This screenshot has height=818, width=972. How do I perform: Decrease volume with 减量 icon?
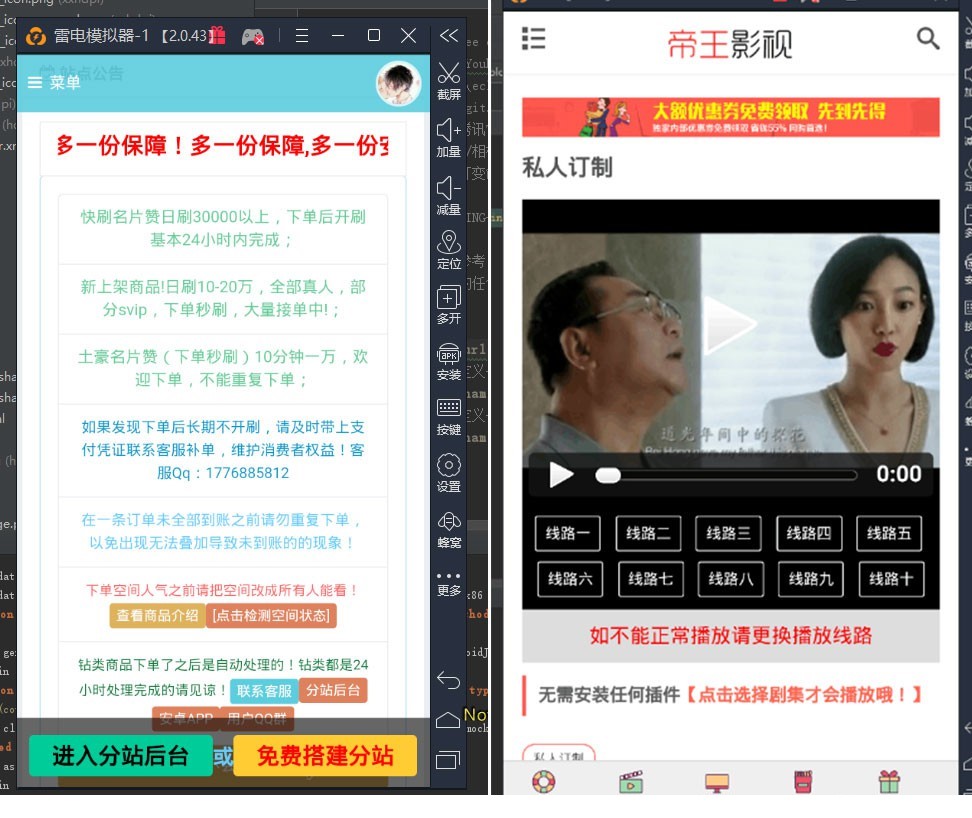point(449,195)
